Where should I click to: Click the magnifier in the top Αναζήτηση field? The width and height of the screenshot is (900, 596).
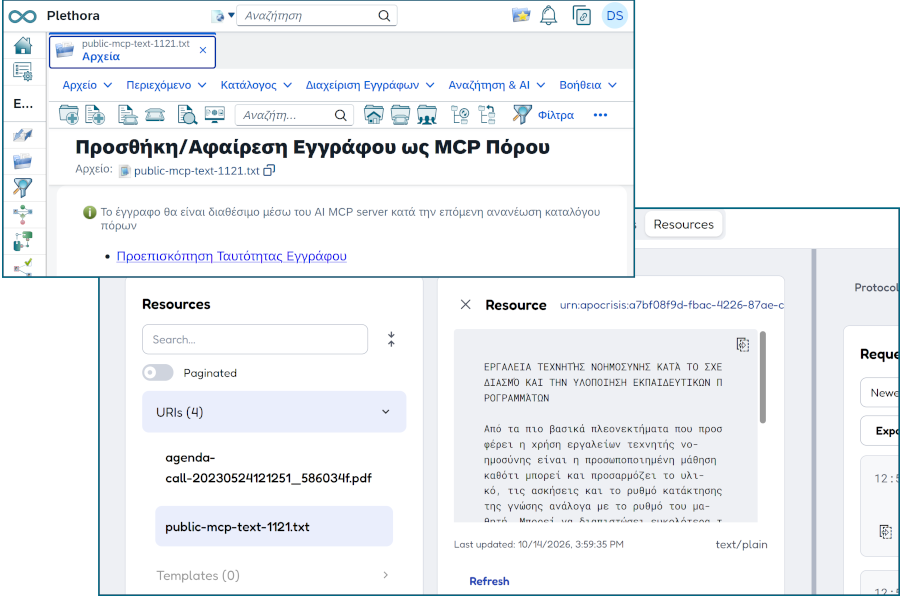coord(384,16)
